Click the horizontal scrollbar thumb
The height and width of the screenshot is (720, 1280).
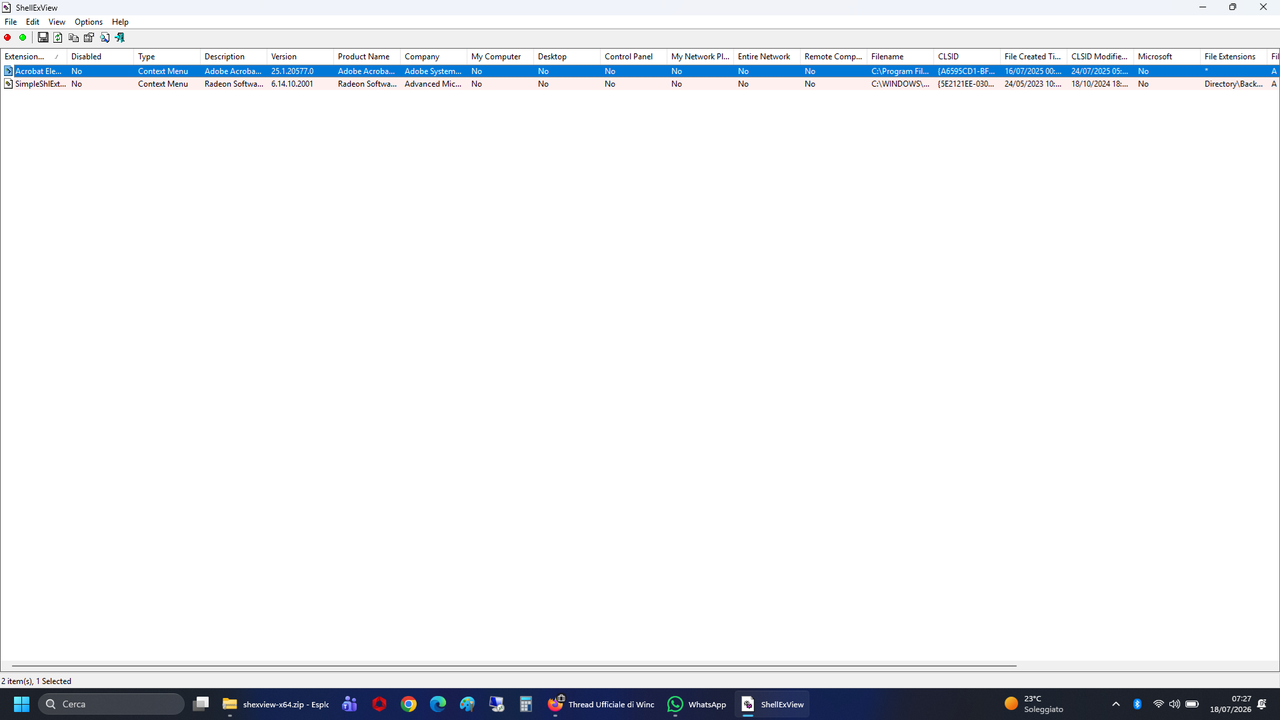point(514,666)
